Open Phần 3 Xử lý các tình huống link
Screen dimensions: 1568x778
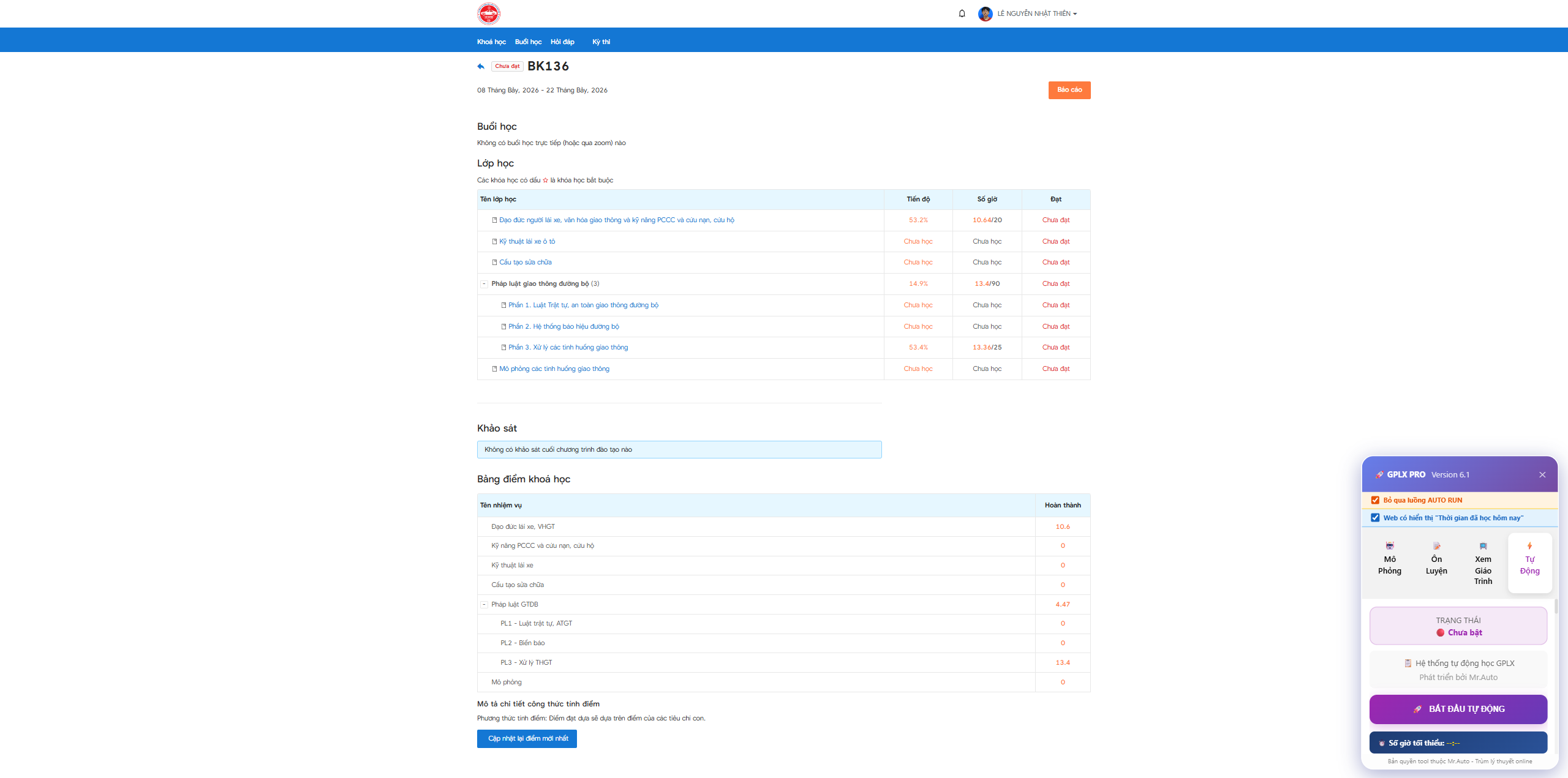point(568,347)
